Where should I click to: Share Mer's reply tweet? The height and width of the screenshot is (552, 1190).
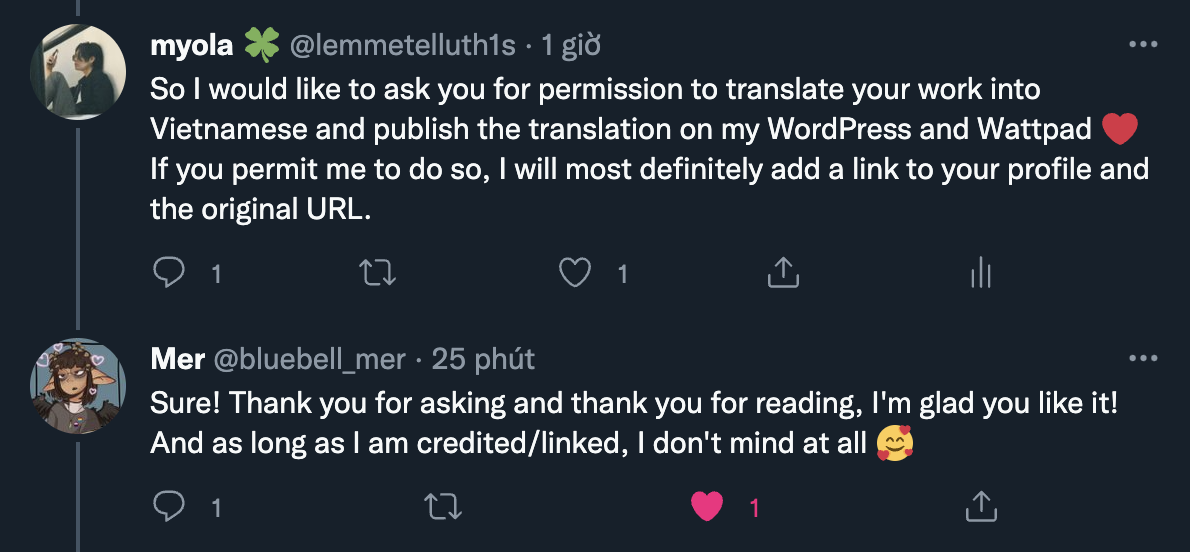pos(981,507)
